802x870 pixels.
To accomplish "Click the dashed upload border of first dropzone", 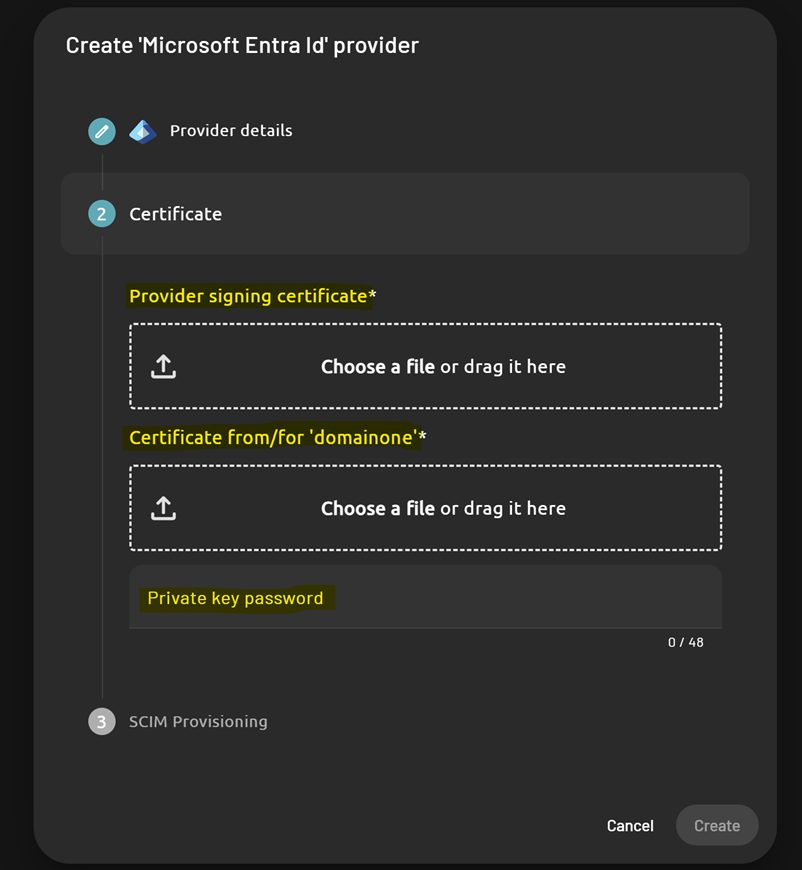I will point(425,322).
